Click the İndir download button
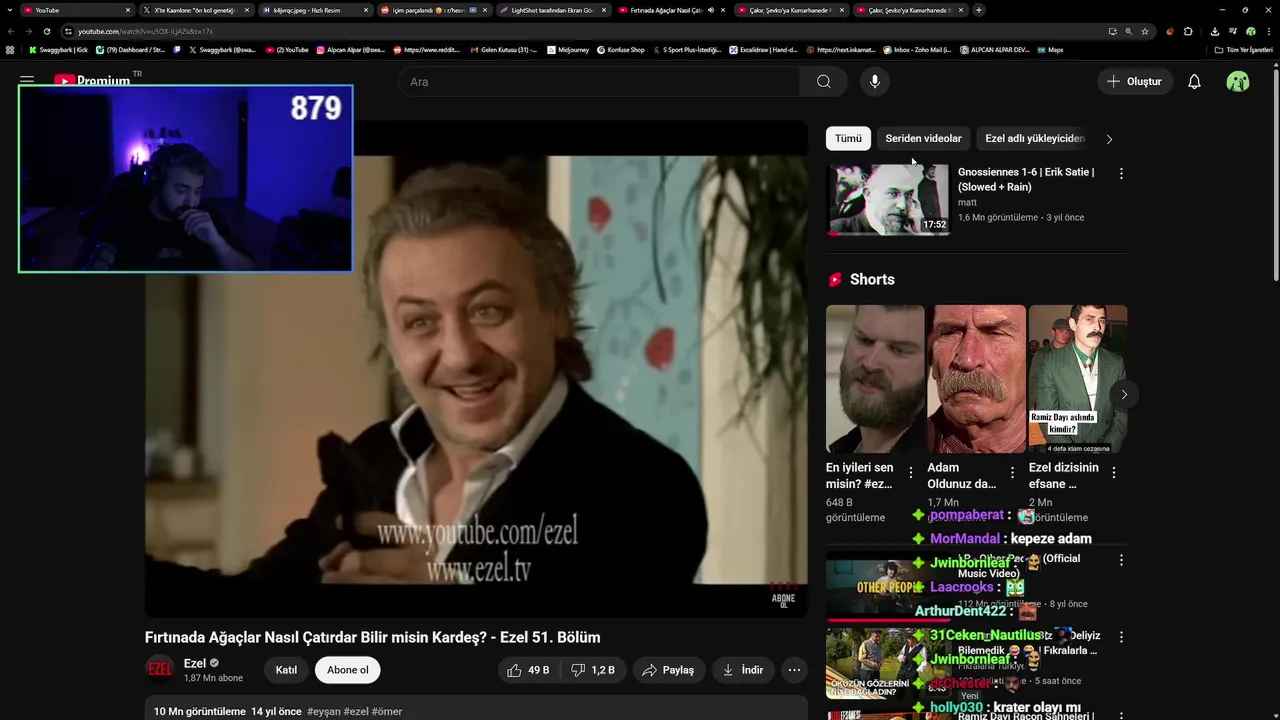Screen dimensions: 1280x720 tap(743, 670)
